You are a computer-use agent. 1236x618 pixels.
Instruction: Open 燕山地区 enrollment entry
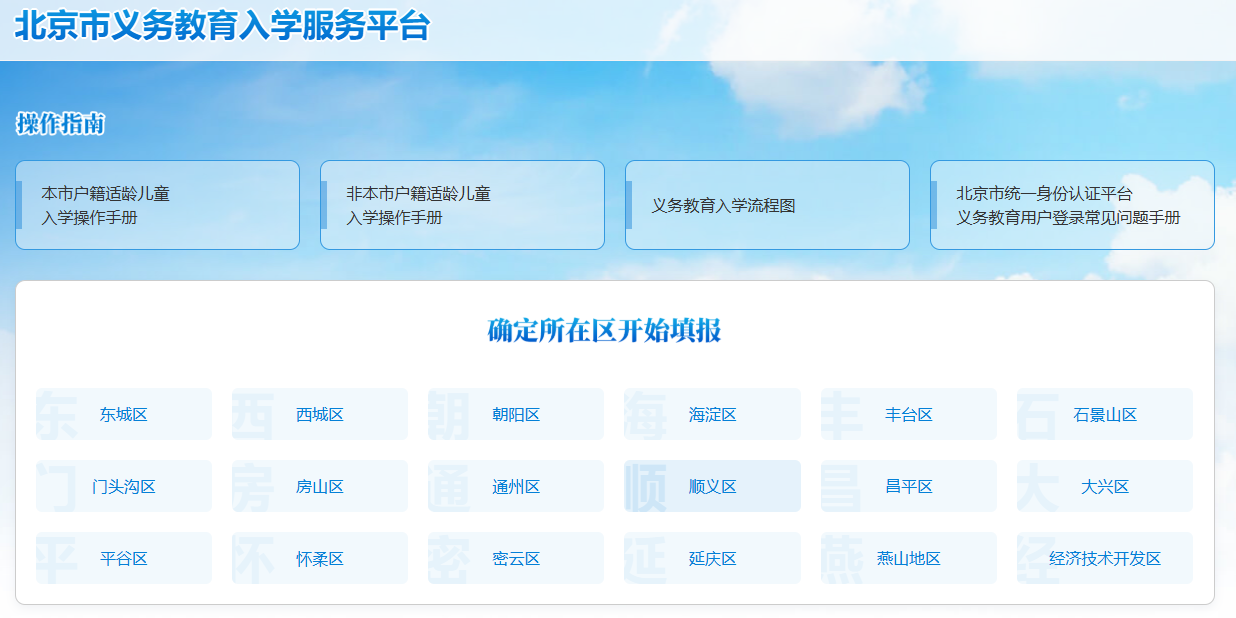(x=909, y=558)
